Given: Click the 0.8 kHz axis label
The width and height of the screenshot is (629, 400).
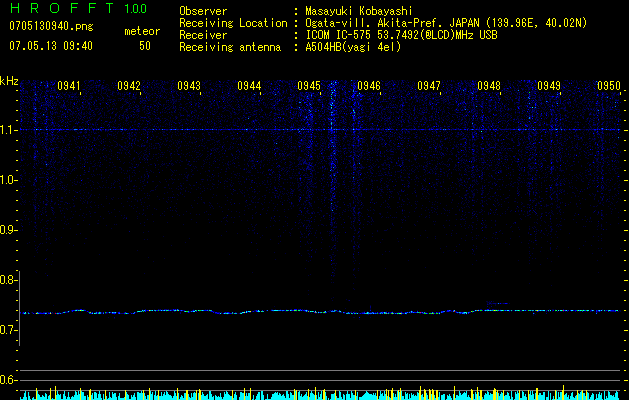Looking at the screenshot, I should [x=7, y=280].
